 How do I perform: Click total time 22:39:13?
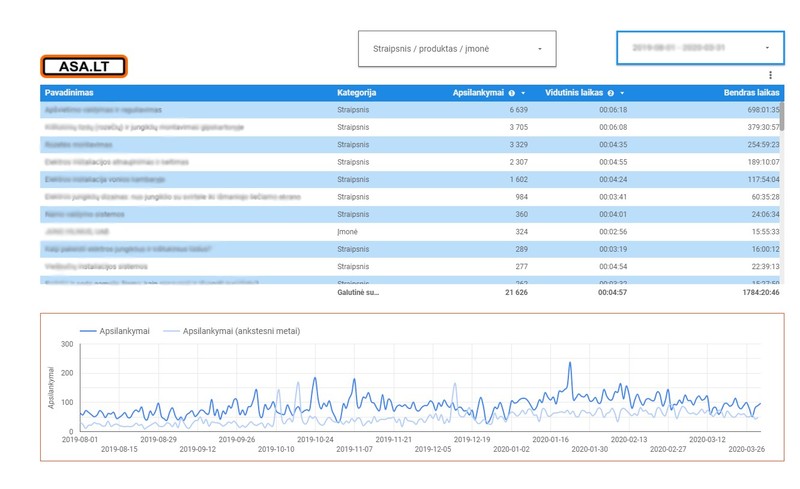coord(765,266)
